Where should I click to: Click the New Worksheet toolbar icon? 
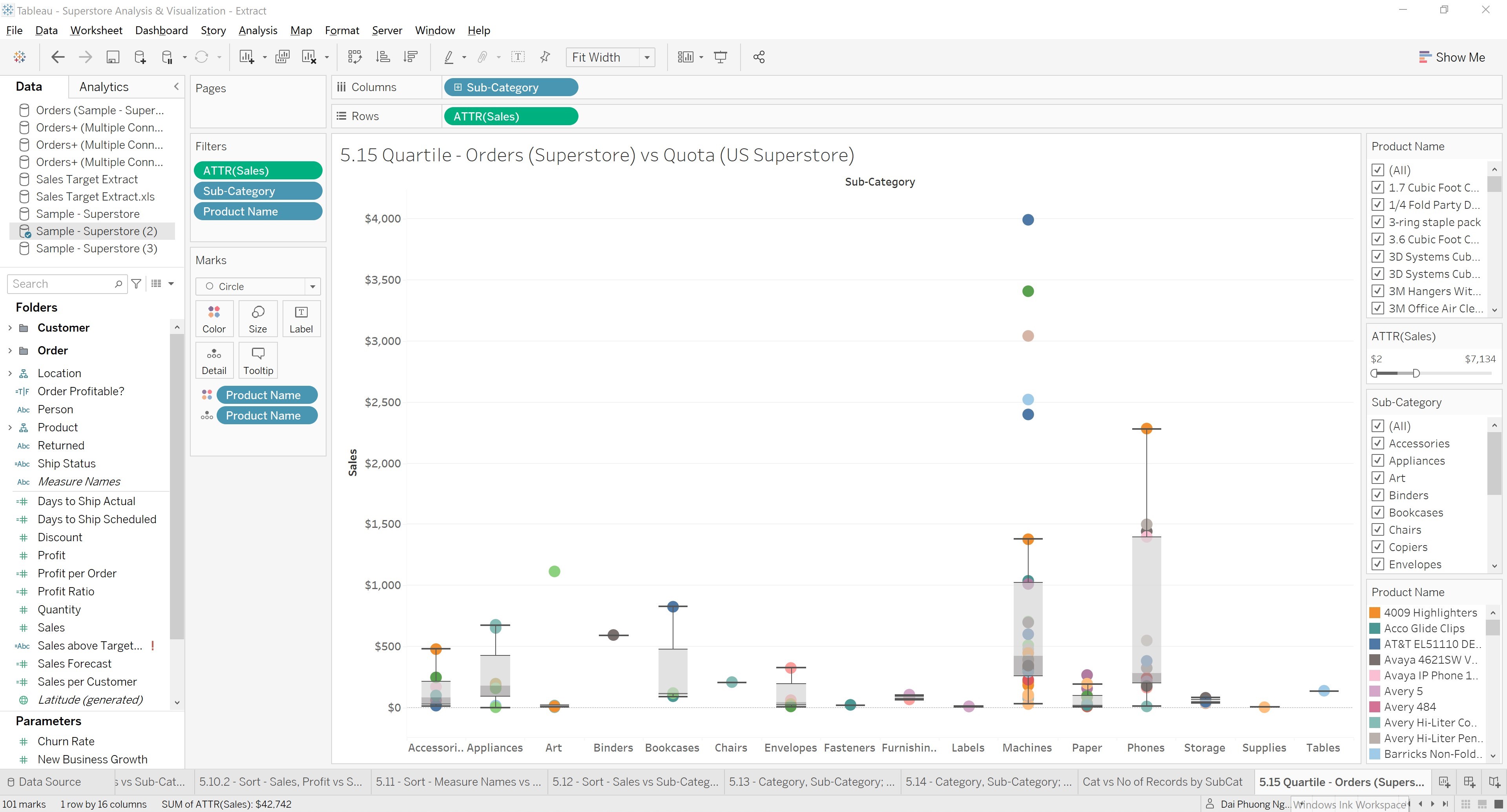coord(246,57)
